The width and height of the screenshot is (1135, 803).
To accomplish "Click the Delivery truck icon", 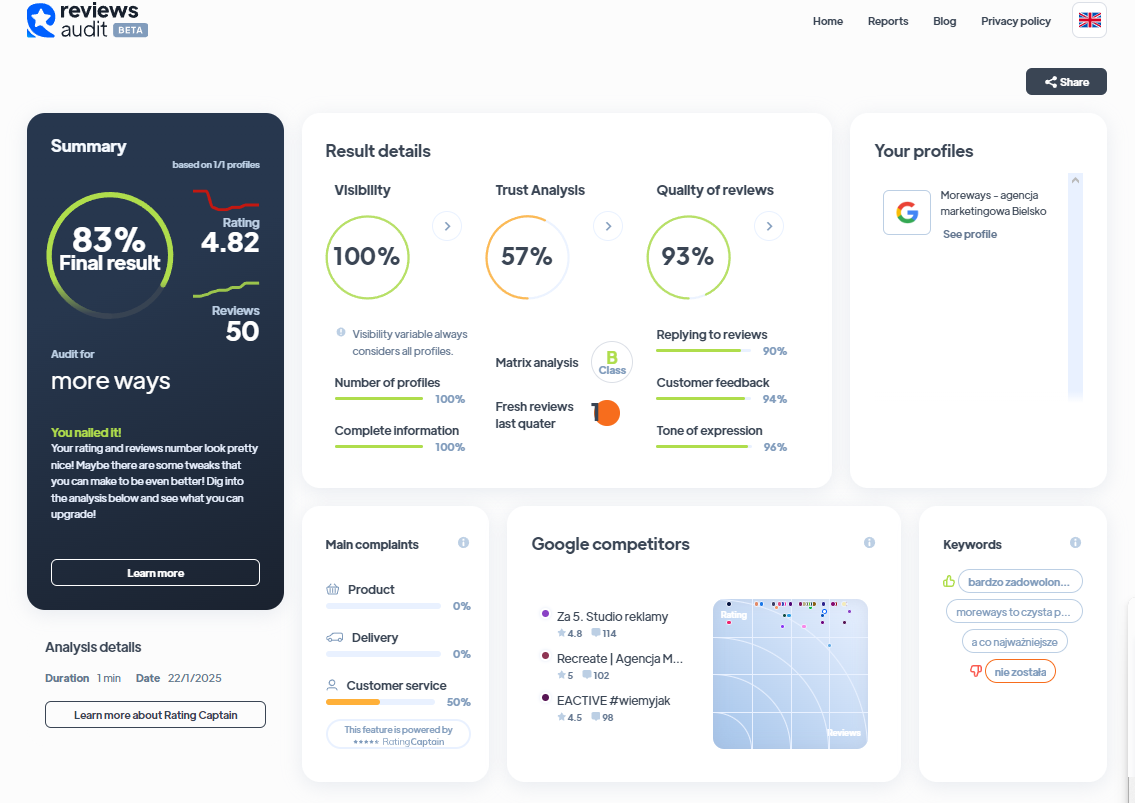I will [334, 638].
